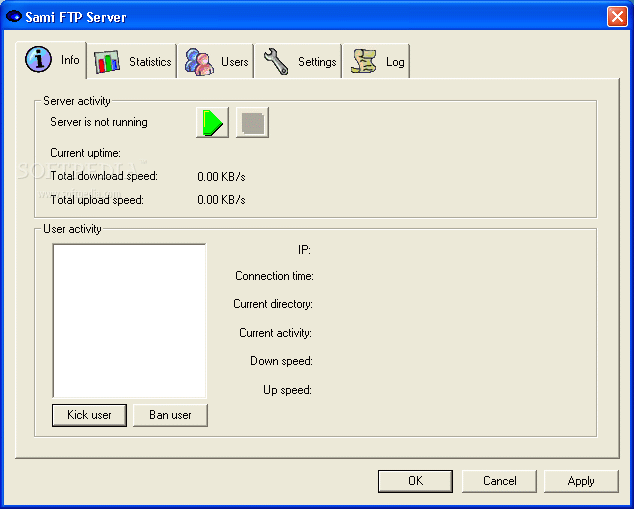Click the "Current activity:" label
The width and height of the screenshot is (634, 509).
275,333
